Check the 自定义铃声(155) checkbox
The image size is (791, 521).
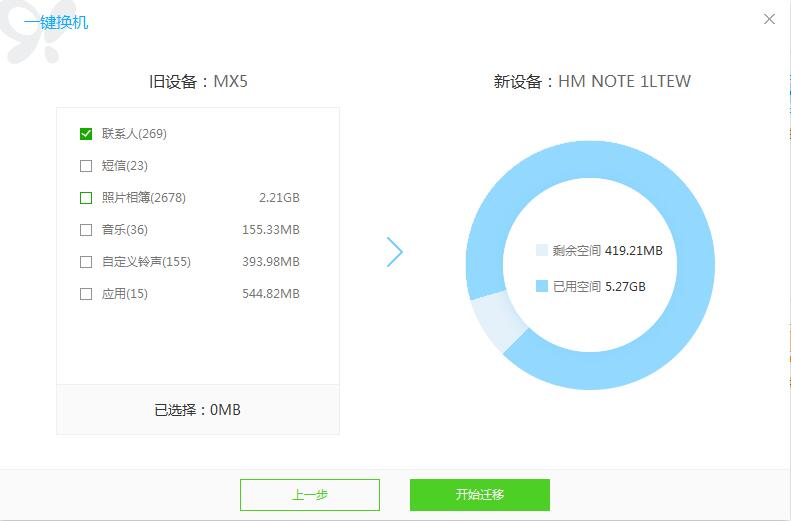(x=86, y=262)
